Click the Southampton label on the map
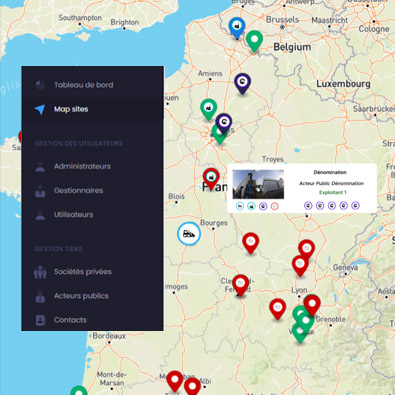Viewport: 395px width, 395px height. point(80,17)
